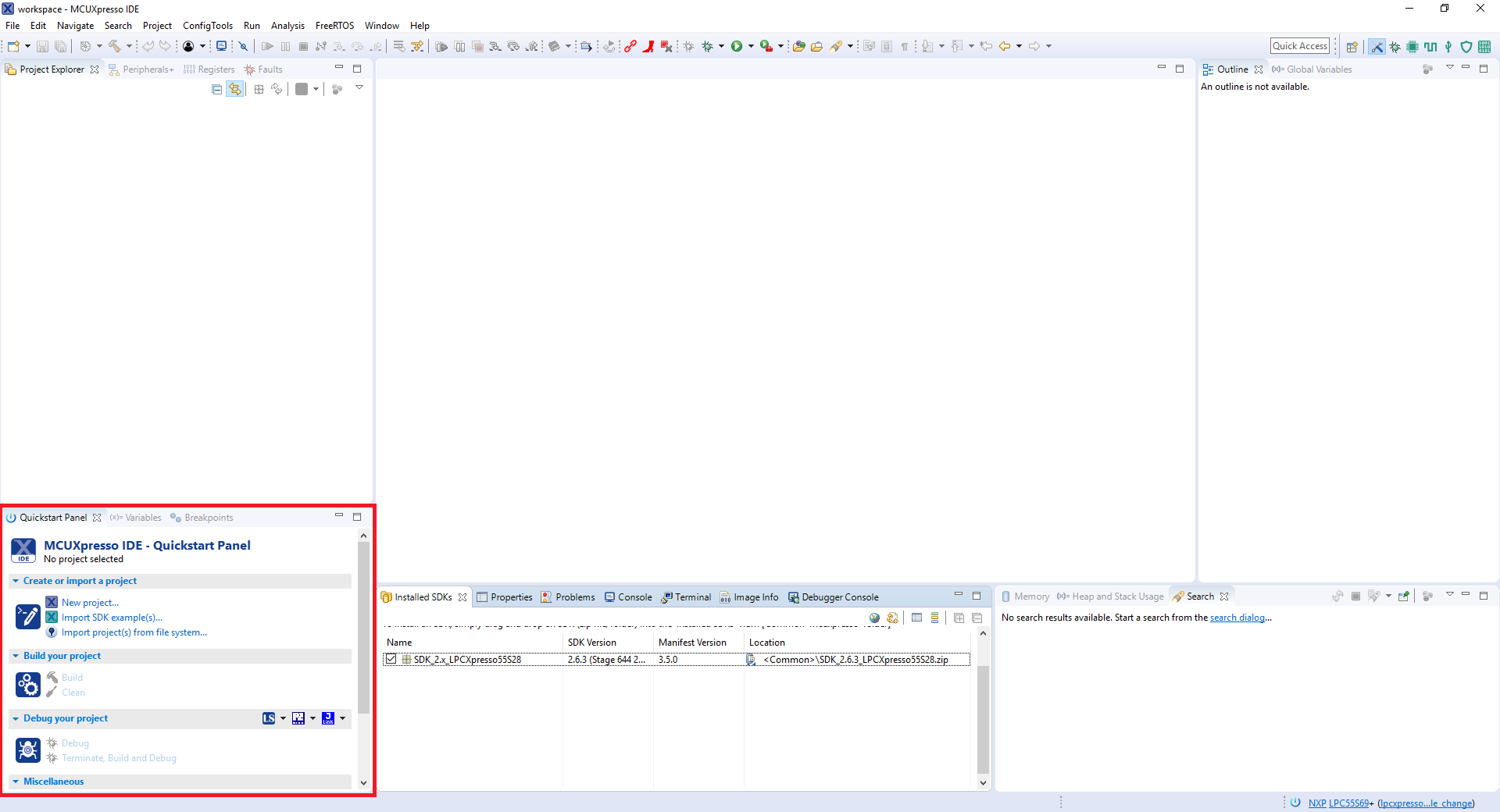
Task: Click the LinkServer LS debug probe icon
Action: (x=269, y=718)
